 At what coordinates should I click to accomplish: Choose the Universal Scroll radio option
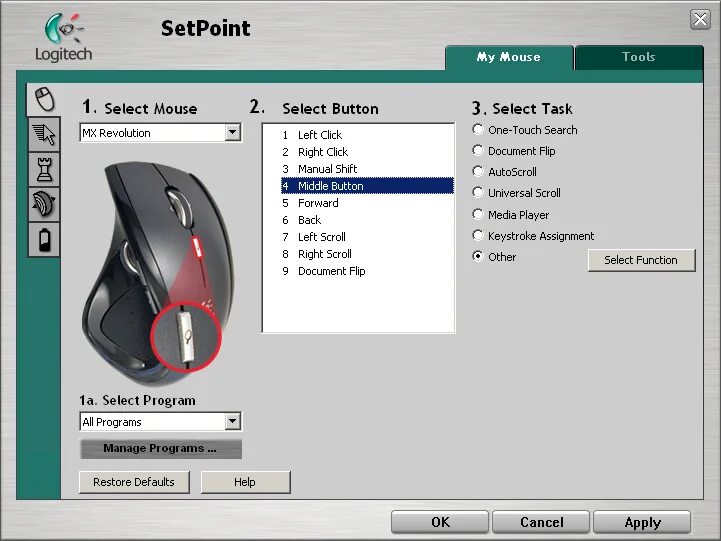pos(478,193)
